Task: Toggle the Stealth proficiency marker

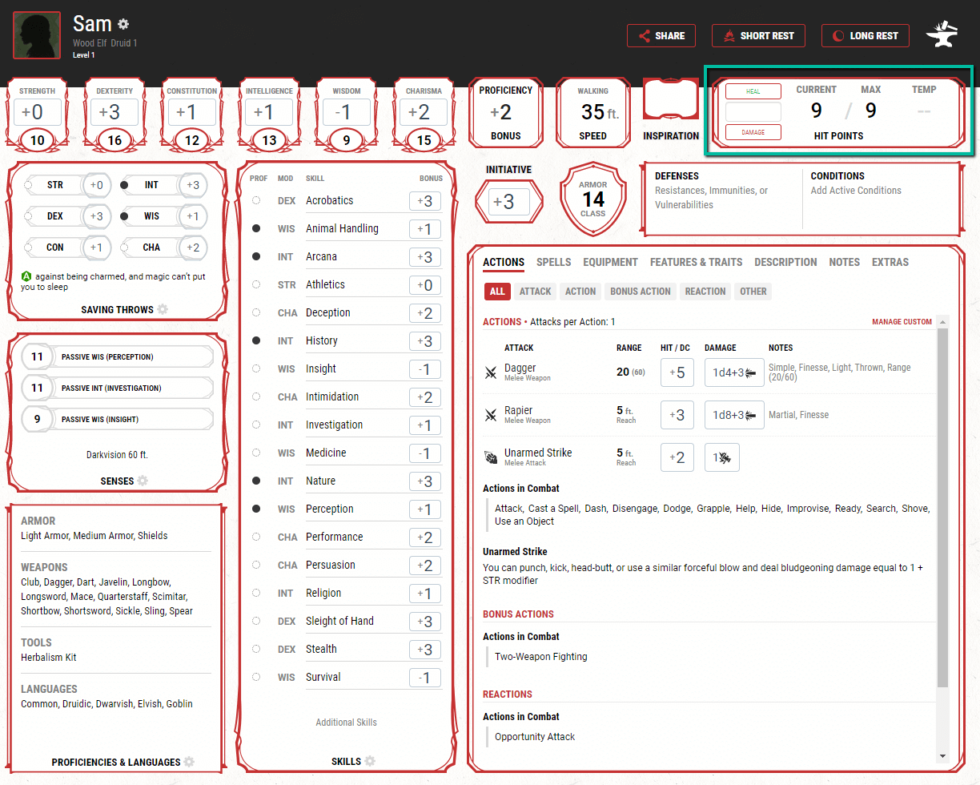Action: 257,649
